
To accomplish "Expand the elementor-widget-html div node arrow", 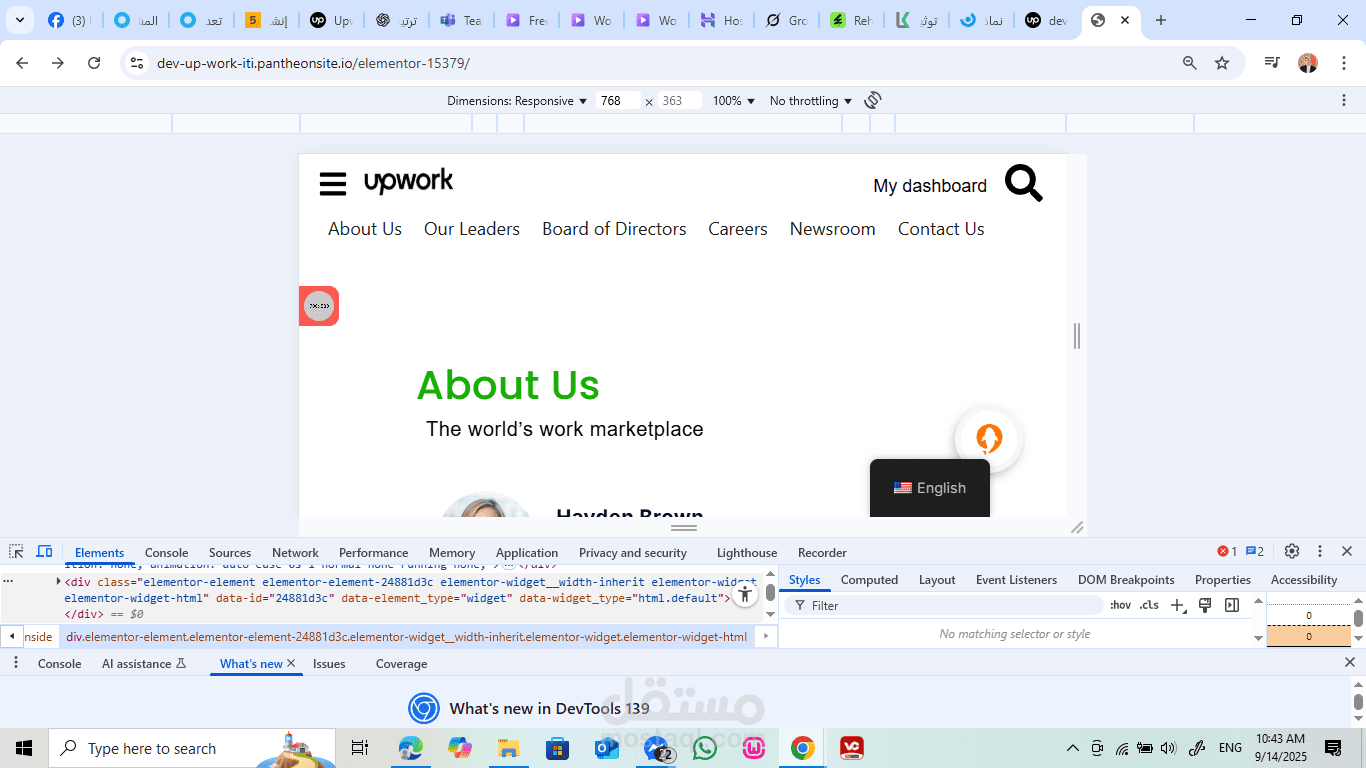I will tap(58, 581).
